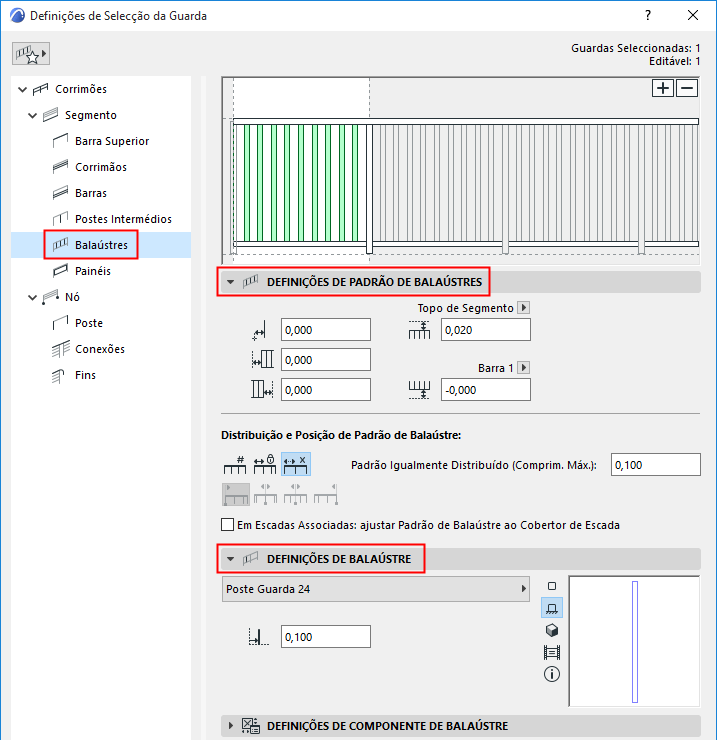
Task: Open Barra 1 reference arrow
Action: [523, 368]
